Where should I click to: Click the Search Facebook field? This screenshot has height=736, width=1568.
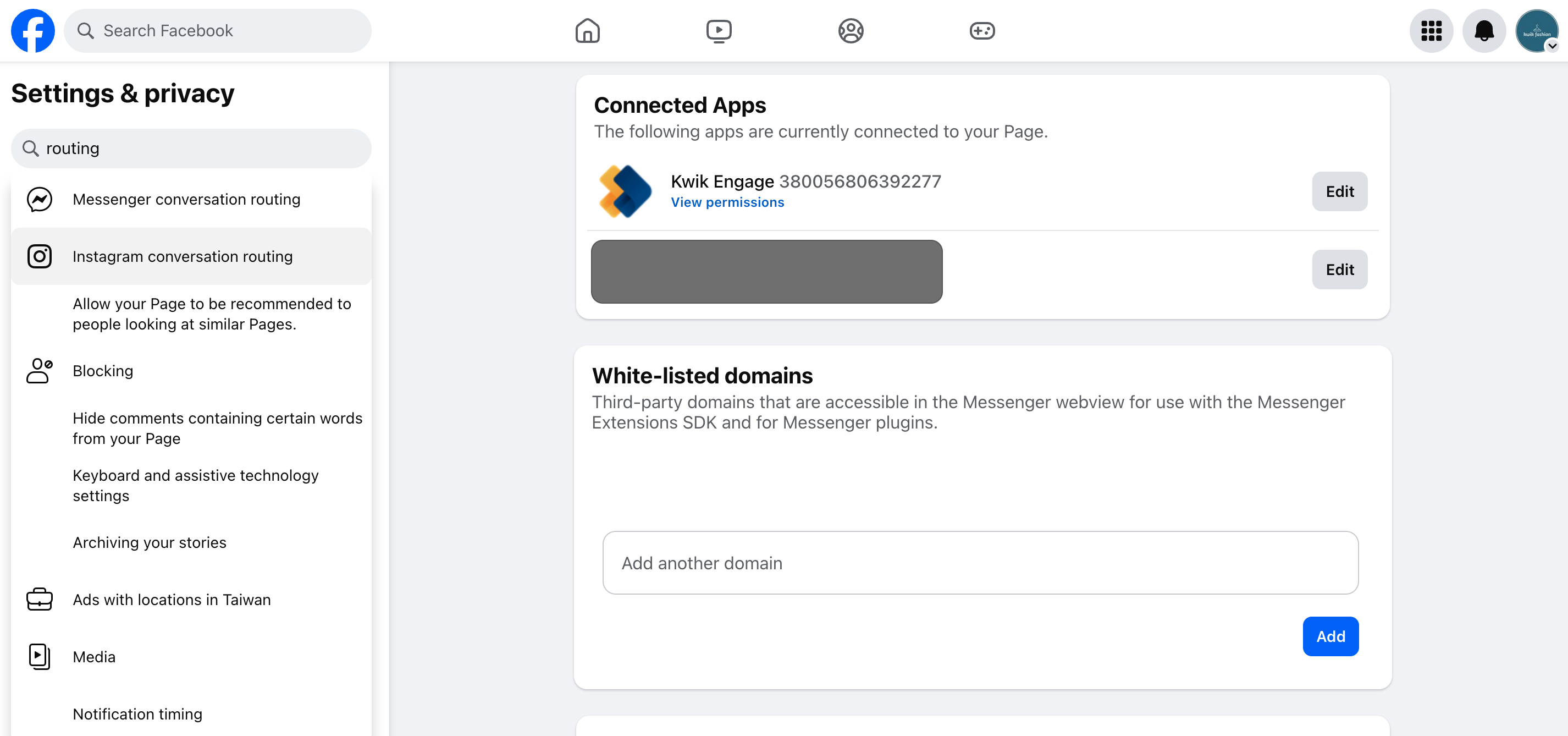pos(217,30)
